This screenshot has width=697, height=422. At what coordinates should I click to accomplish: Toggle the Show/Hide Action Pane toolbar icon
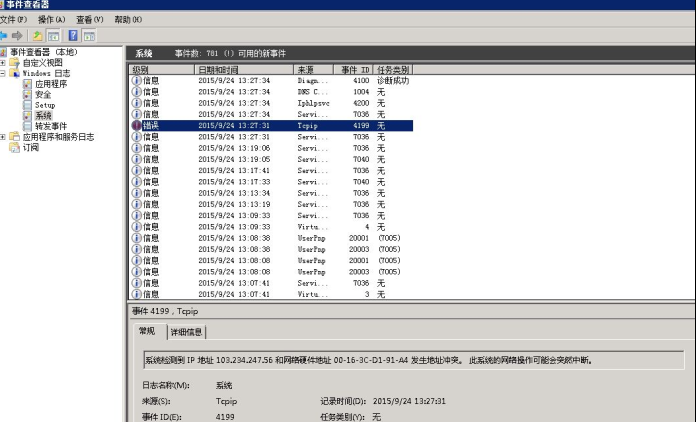point(88,35)
